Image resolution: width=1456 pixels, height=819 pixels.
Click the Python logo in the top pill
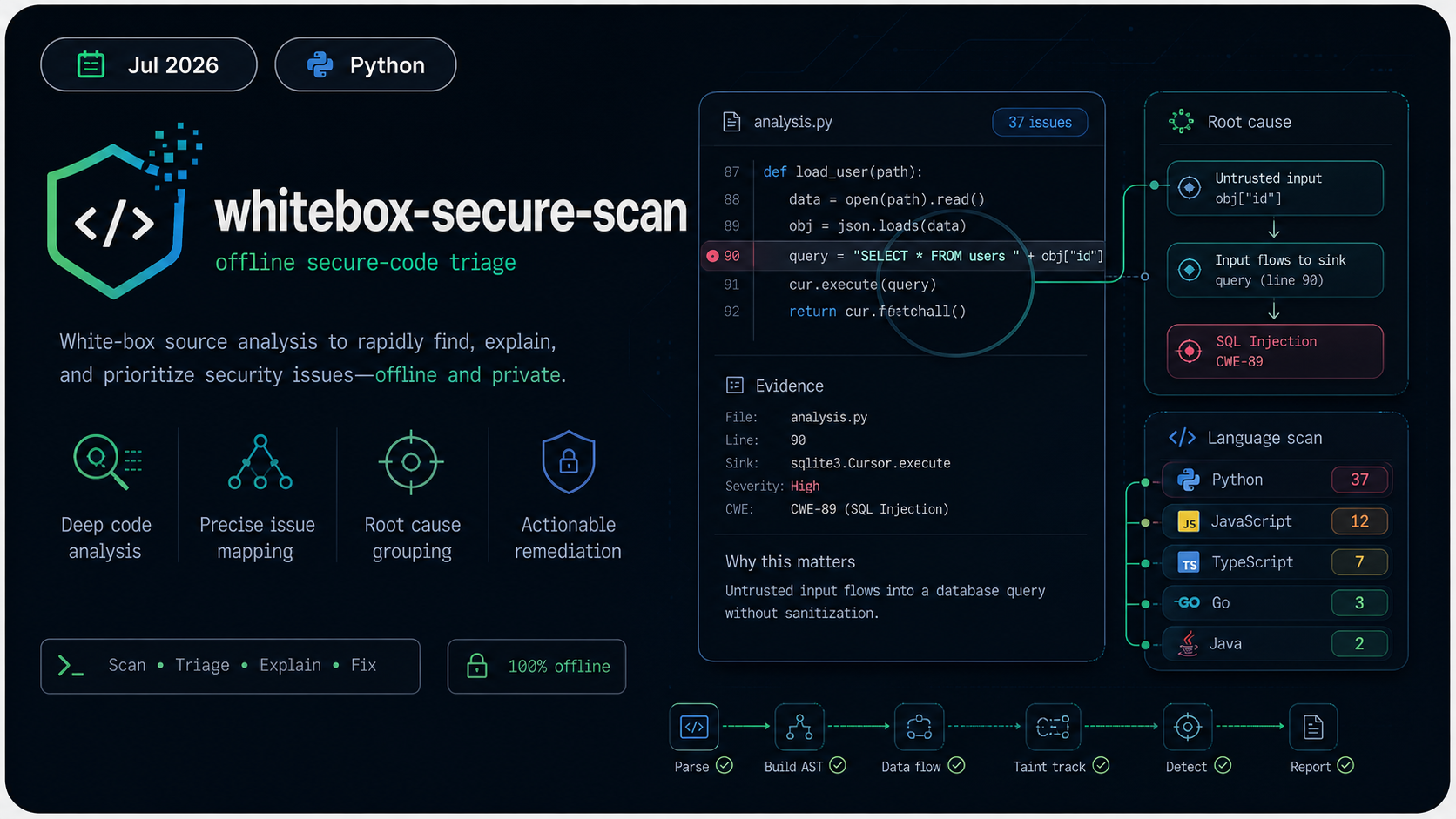coord(320,64)
